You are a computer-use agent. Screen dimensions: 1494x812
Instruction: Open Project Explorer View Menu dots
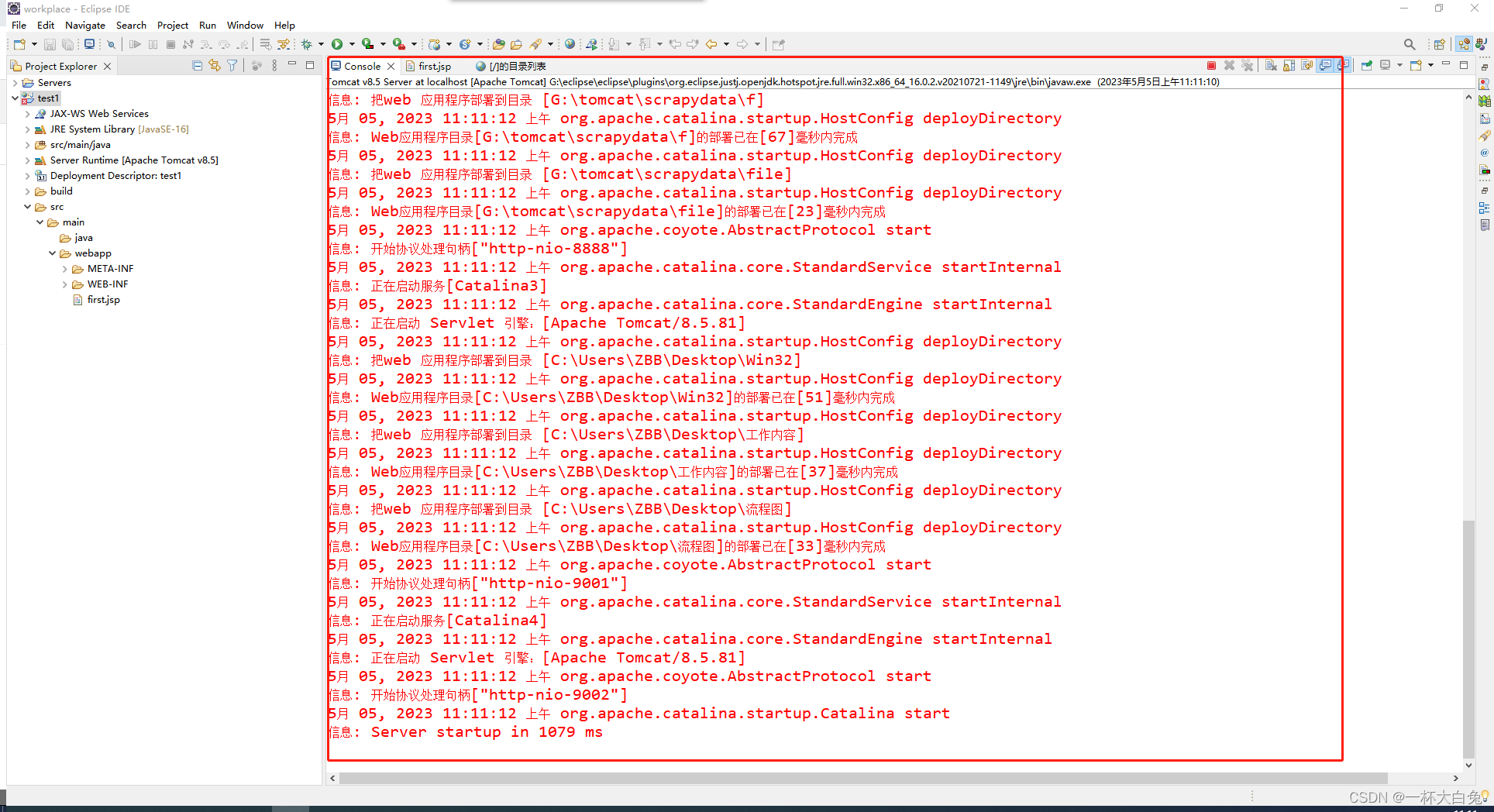click(x=274, y=66)
